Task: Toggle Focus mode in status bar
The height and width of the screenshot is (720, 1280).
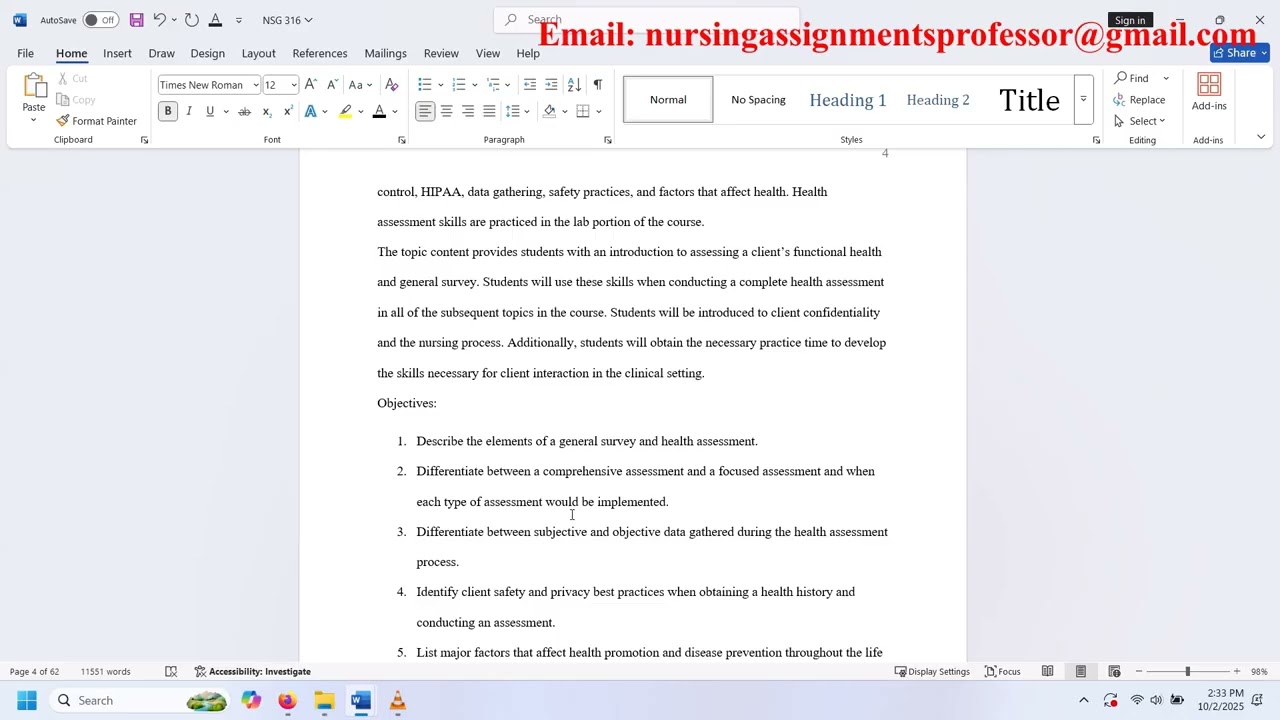Action: click(1003, 672)
